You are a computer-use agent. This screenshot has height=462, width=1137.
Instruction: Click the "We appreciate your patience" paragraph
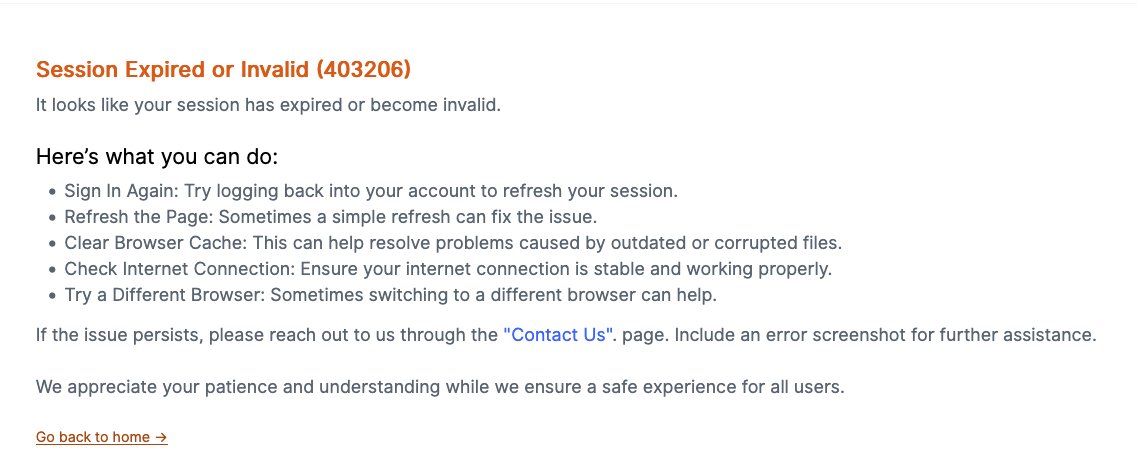440,387
